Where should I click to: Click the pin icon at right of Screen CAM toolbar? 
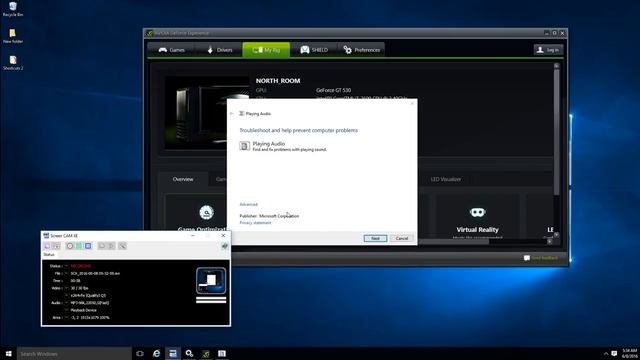point(224,246)
